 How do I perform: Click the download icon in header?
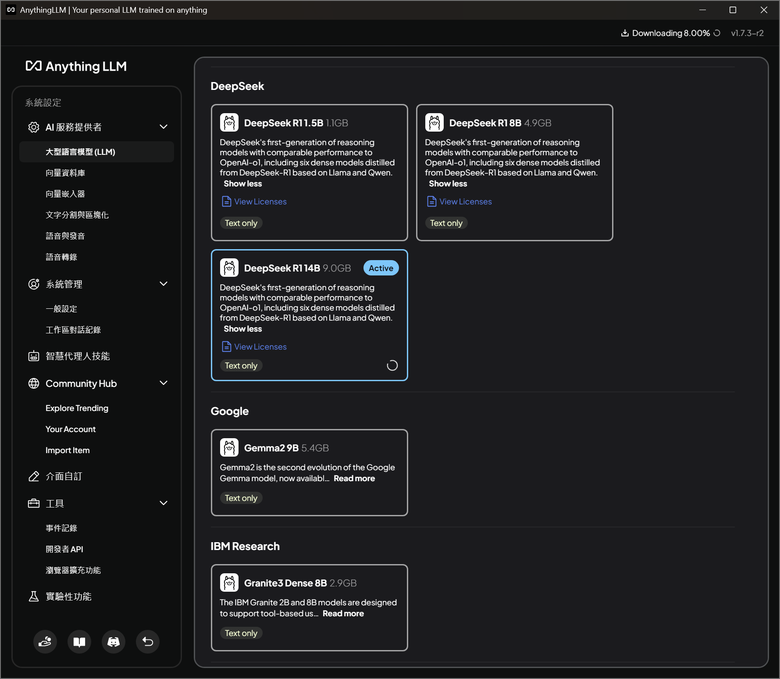[625, 33]
